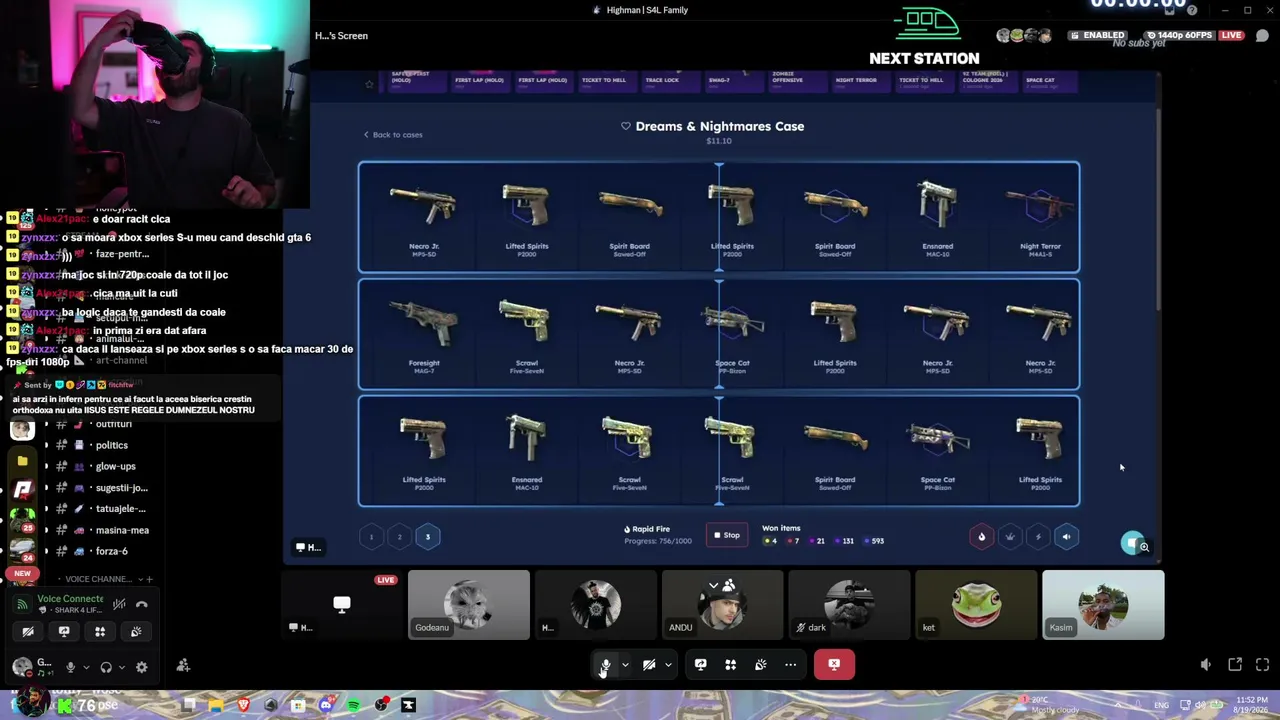Toggle noise suppression in voice panel

[119, 604]
